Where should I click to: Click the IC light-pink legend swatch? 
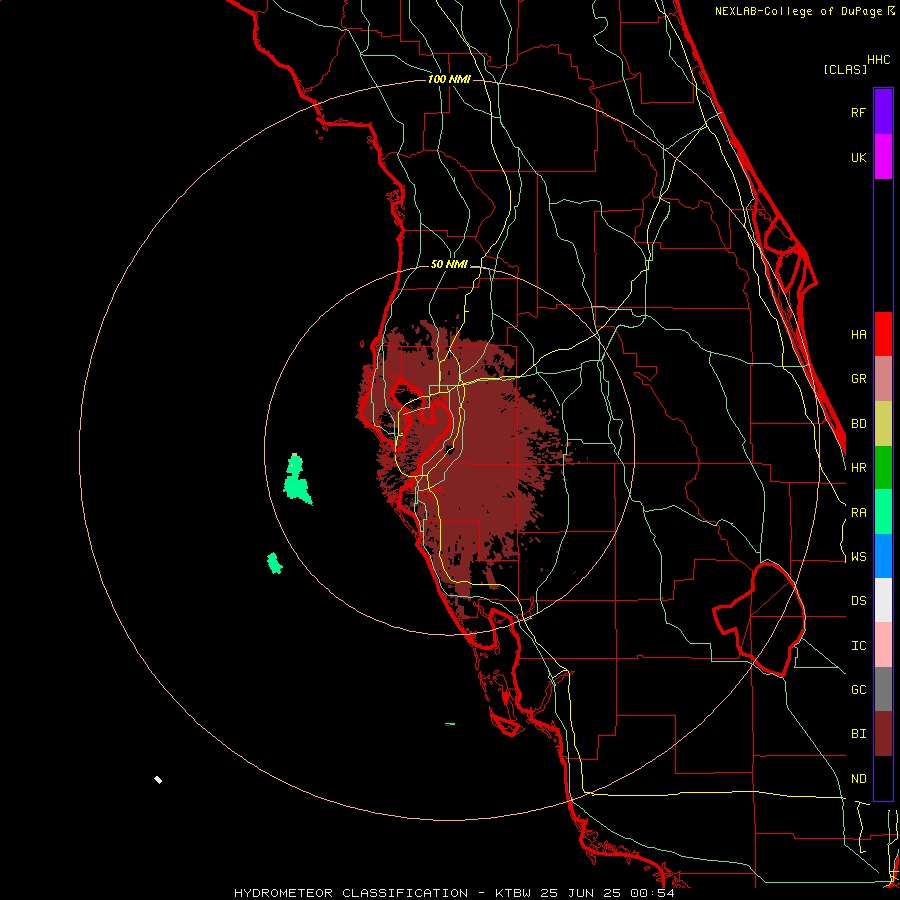[x=883, y=645]
